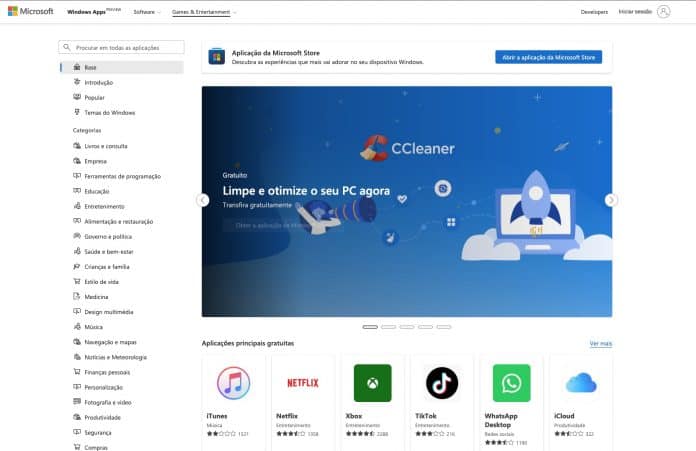
Task: Expand the Games & Entertainment dropdown
Action: [x=206, y=12]
